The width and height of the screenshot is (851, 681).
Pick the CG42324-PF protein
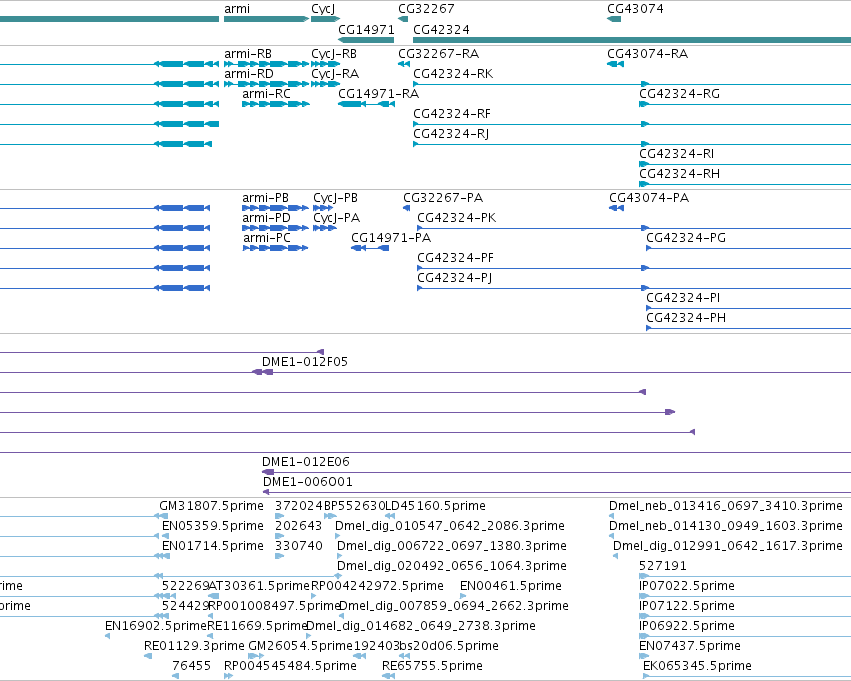[x=634, y=268]
